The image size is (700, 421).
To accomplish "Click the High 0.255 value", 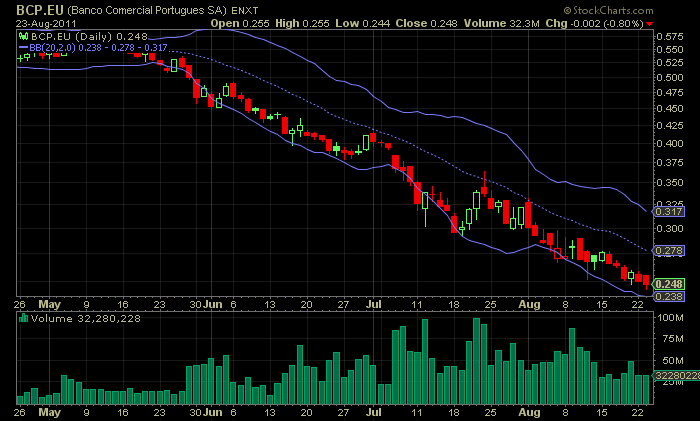I will click(302, 23).
